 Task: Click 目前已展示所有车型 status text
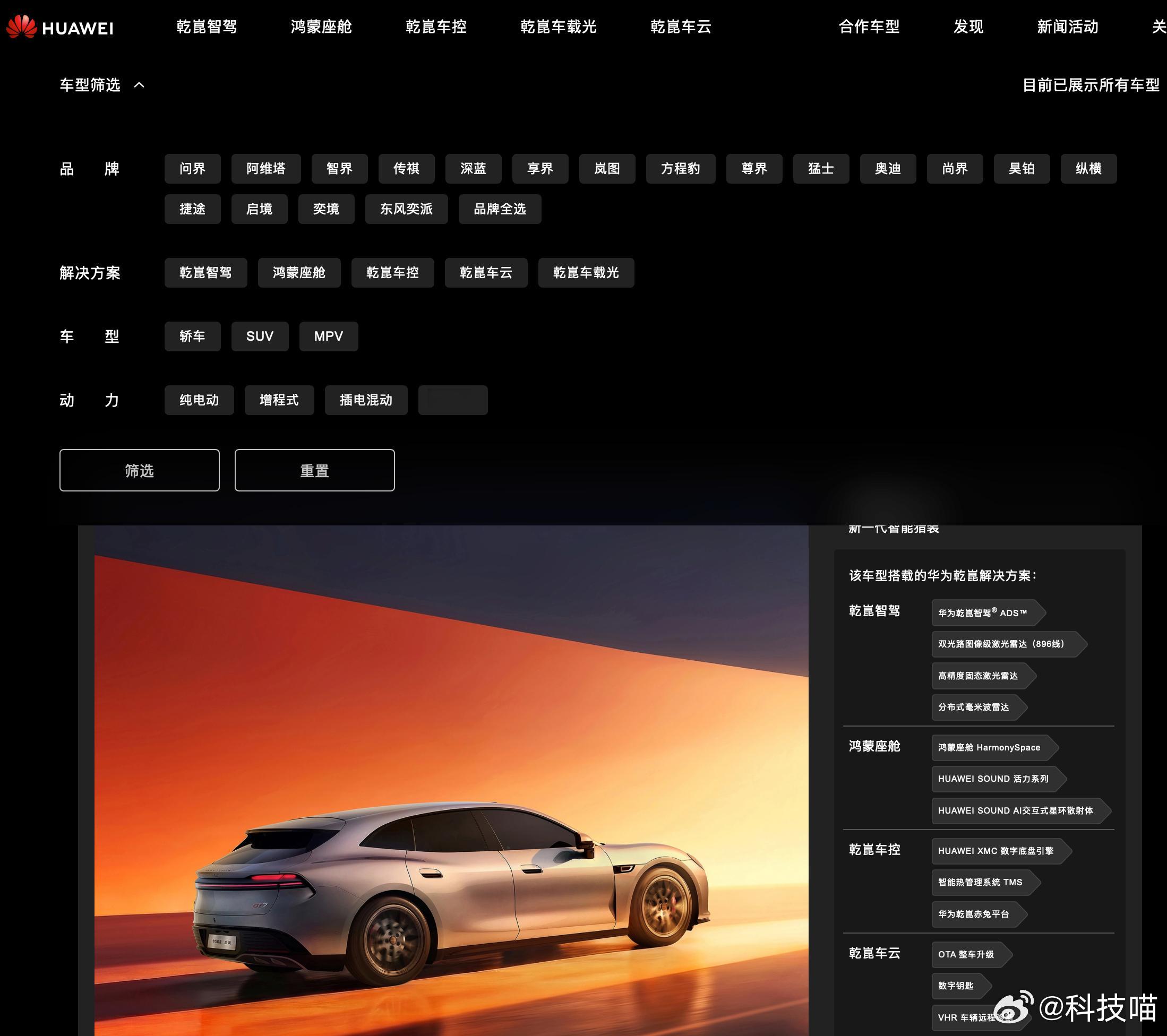(x=1091, y=85)
